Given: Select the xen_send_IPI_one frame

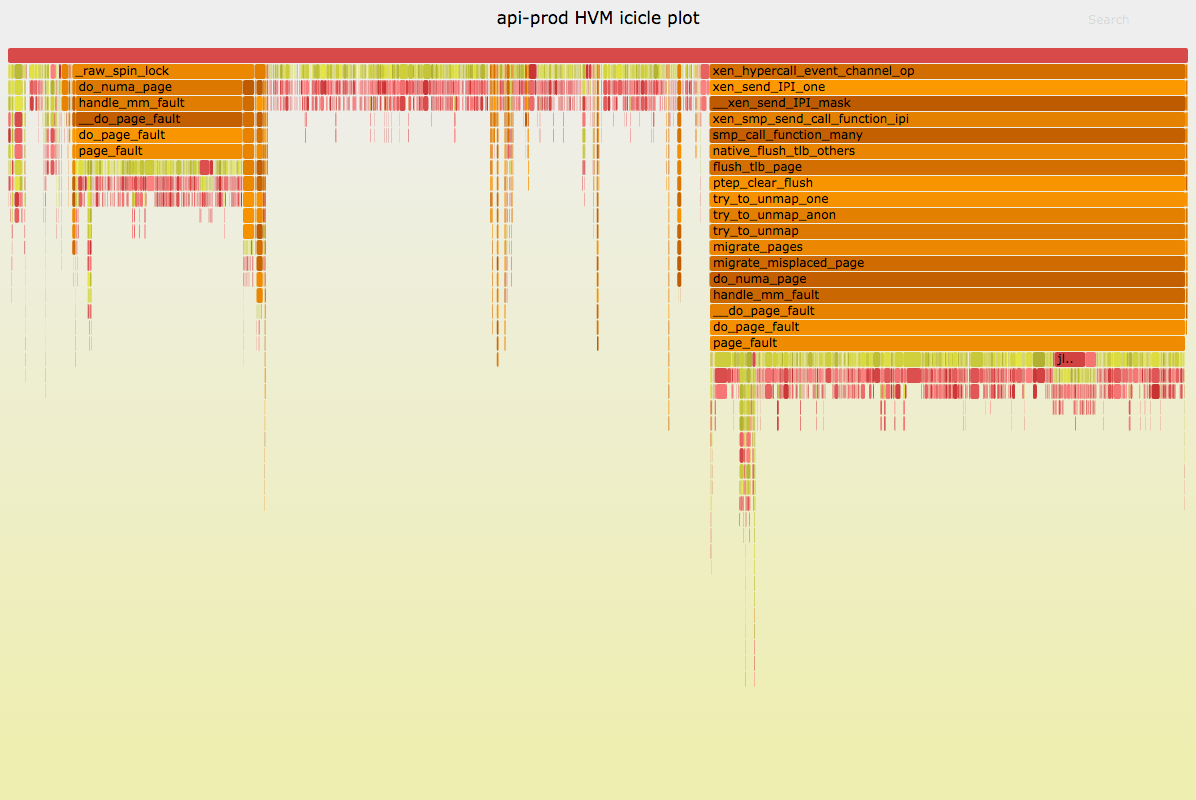Looking at the screenshot, I should coord(947,87).
